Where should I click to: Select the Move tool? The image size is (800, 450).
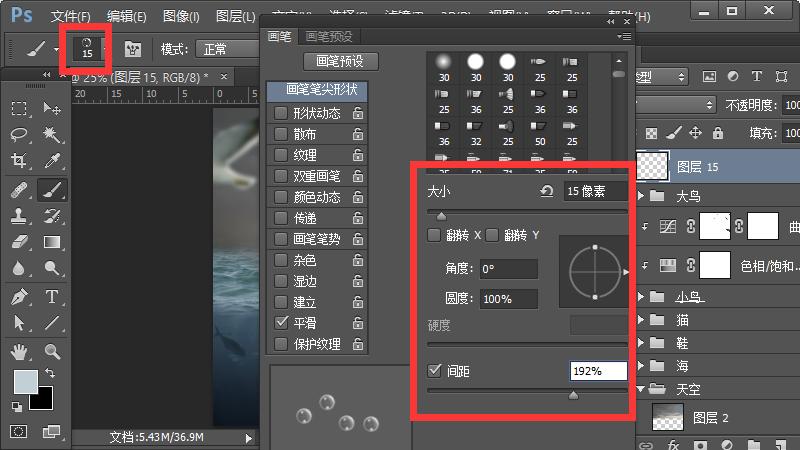click(x=52, y=108)
